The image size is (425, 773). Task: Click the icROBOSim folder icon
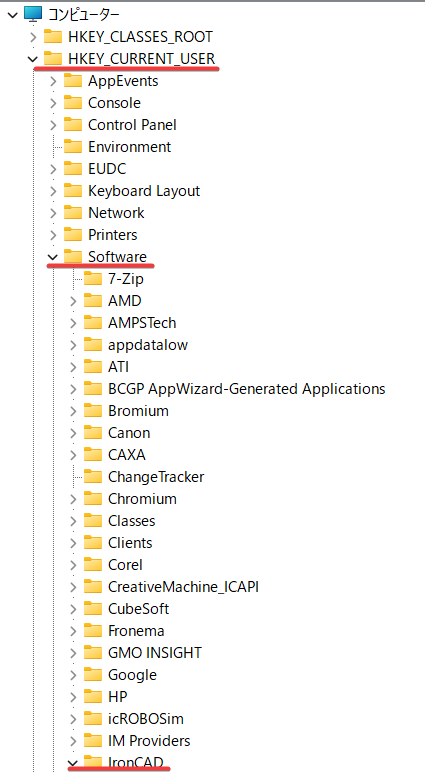[x=93, y=719]
